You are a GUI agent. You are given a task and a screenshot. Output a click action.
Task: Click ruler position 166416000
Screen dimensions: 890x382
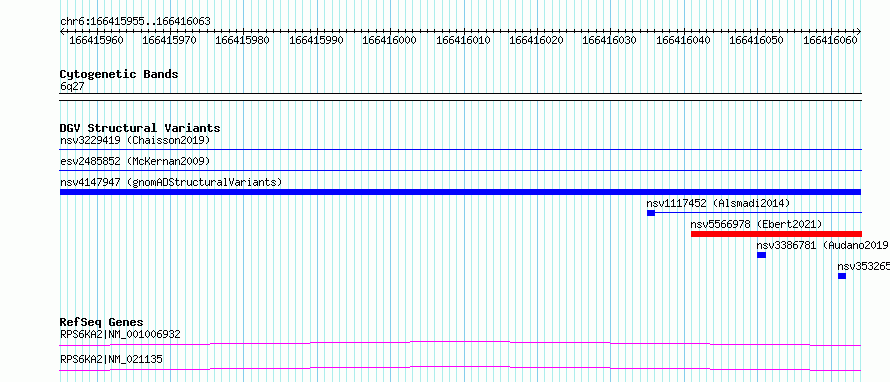point(389,40)
